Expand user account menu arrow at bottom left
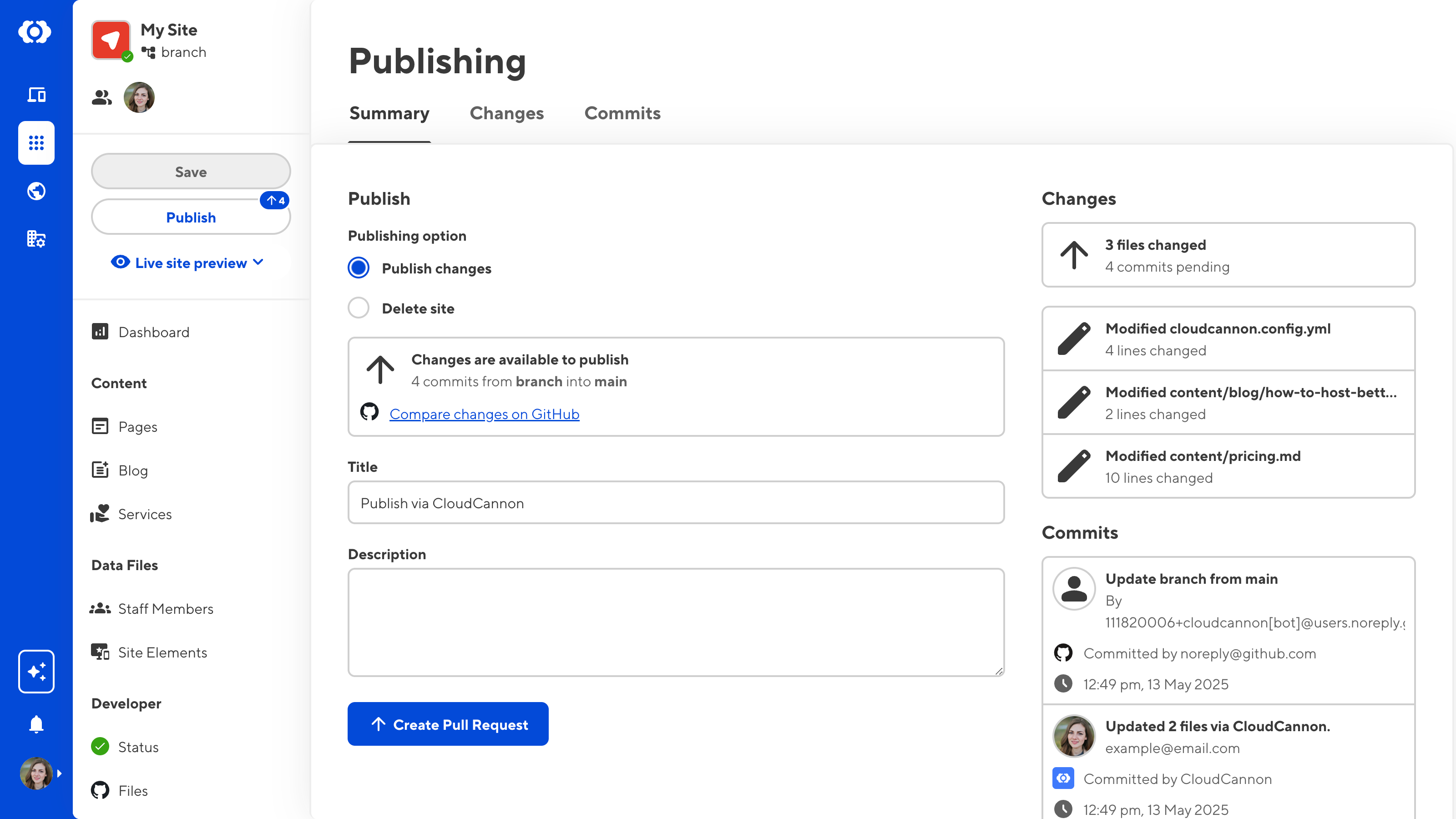 tap(59, 773)
